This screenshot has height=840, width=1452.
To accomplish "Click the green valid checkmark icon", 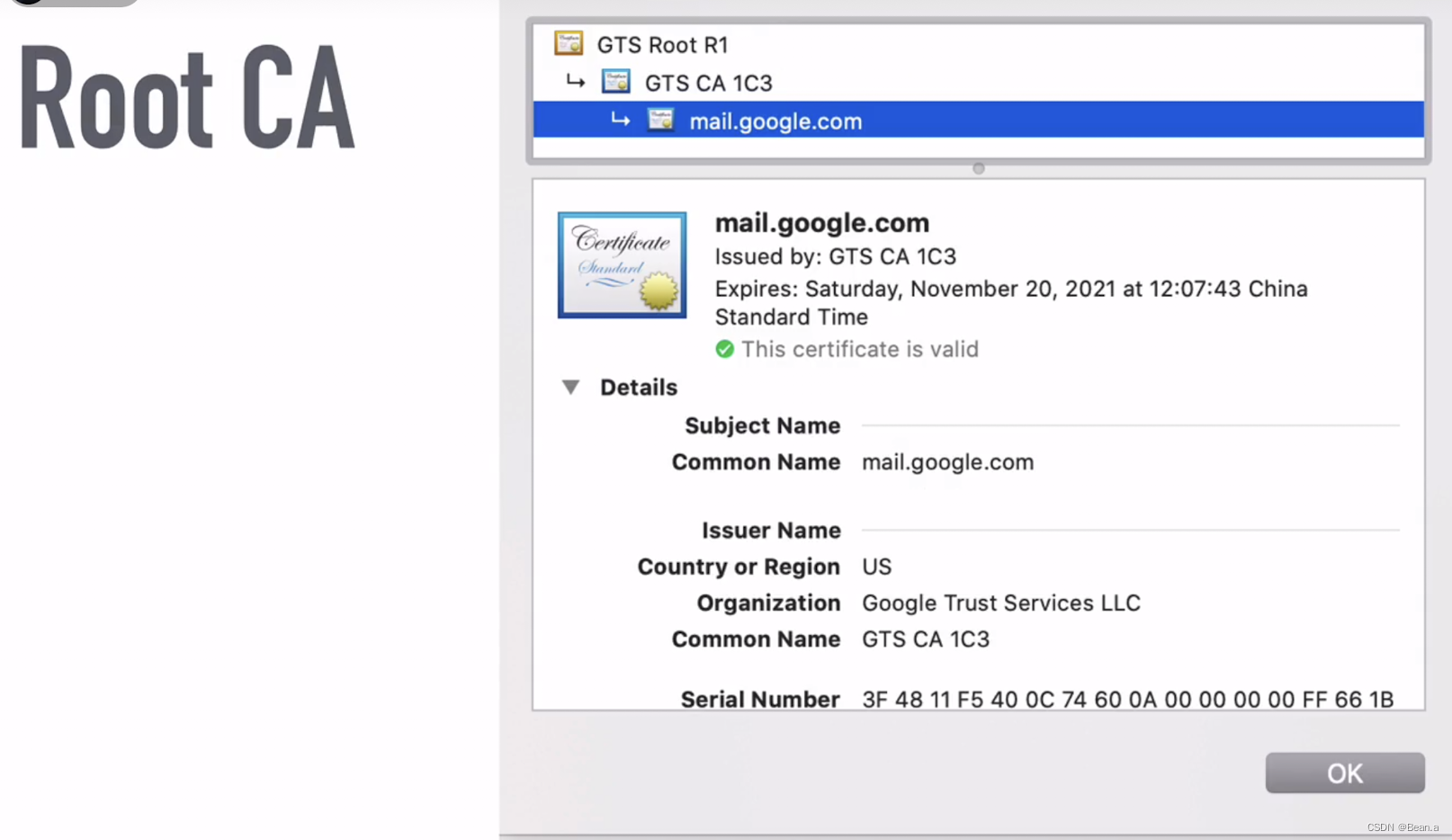I will [x=725, y=349].
